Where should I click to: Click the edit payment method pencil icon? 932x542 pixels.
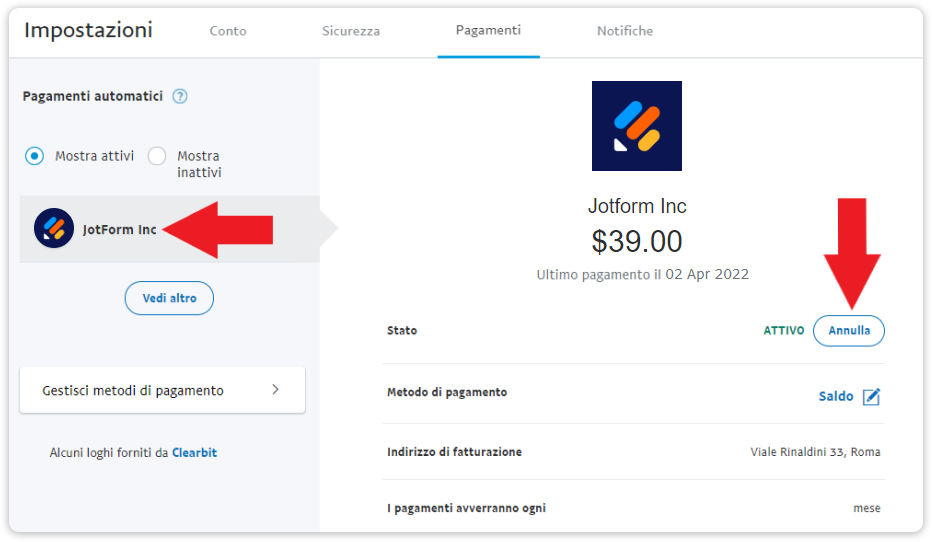click(871, 396)
